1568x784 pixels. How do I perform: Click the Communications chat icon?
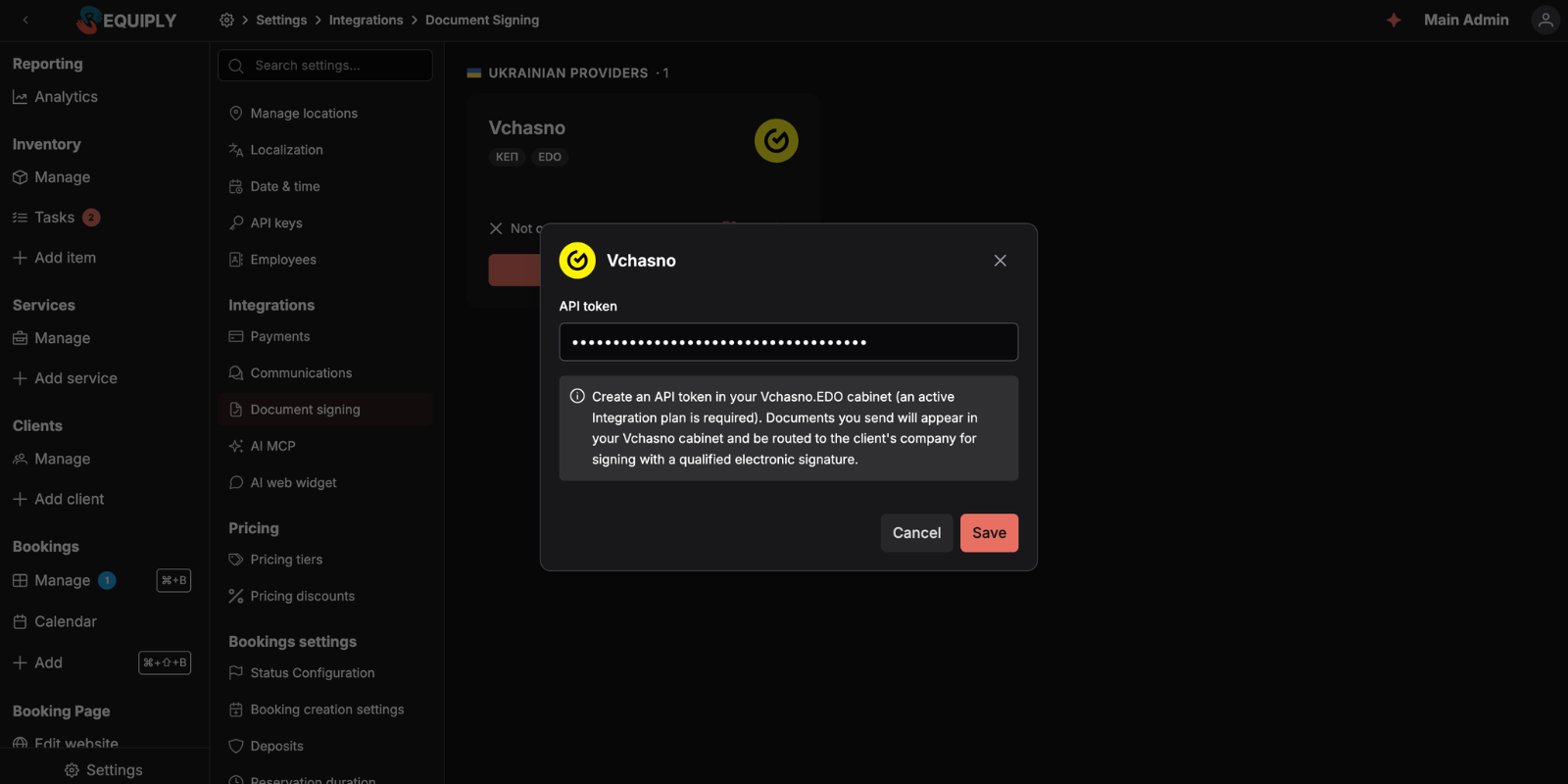point(236,373)
